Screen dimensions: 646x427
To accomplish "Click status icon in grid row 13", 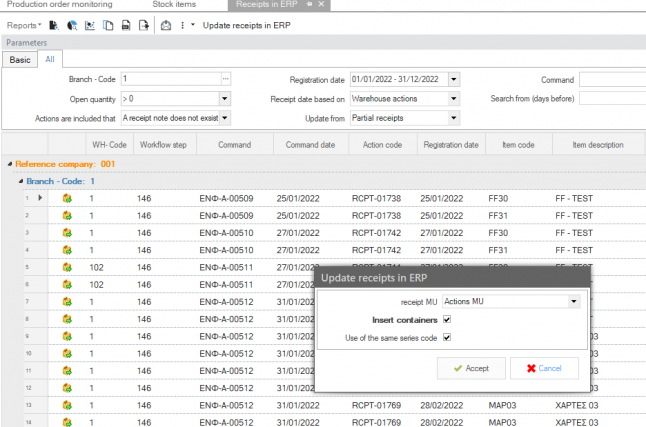I will click(x=67, y=406).
